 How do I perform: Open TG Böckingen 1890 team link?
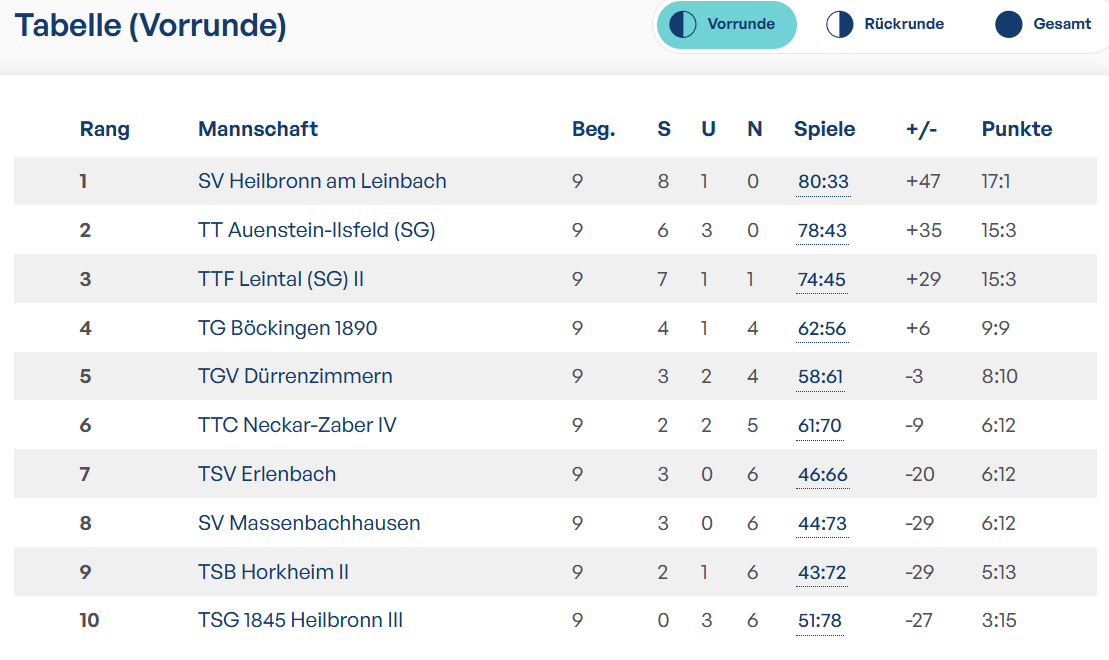[x=287, y=328]
